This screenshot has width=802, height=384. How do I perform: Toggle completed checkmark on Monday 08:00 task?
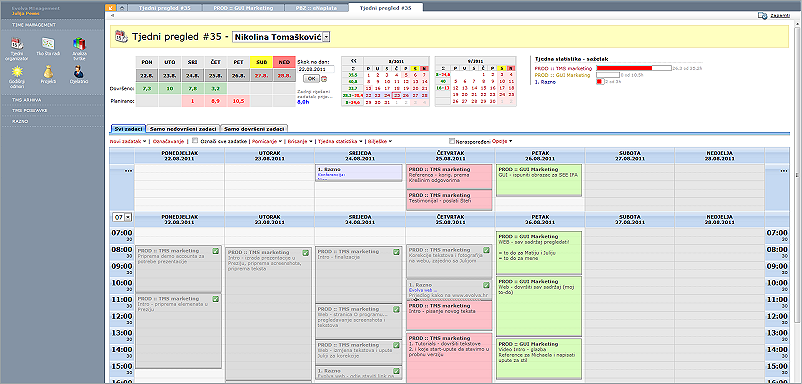216,251
